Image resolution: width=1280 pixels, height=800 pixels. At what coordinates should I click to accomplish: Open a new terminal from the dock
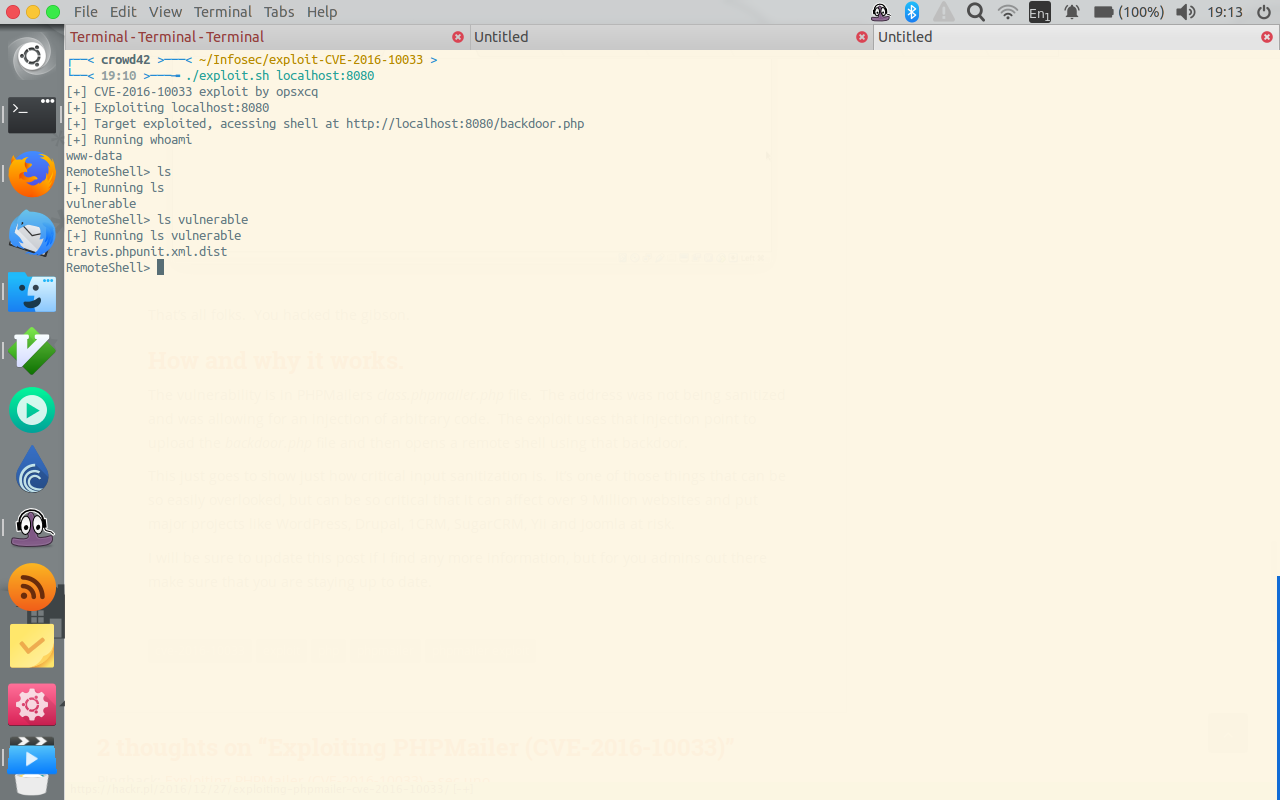click(x=32, y=115)
